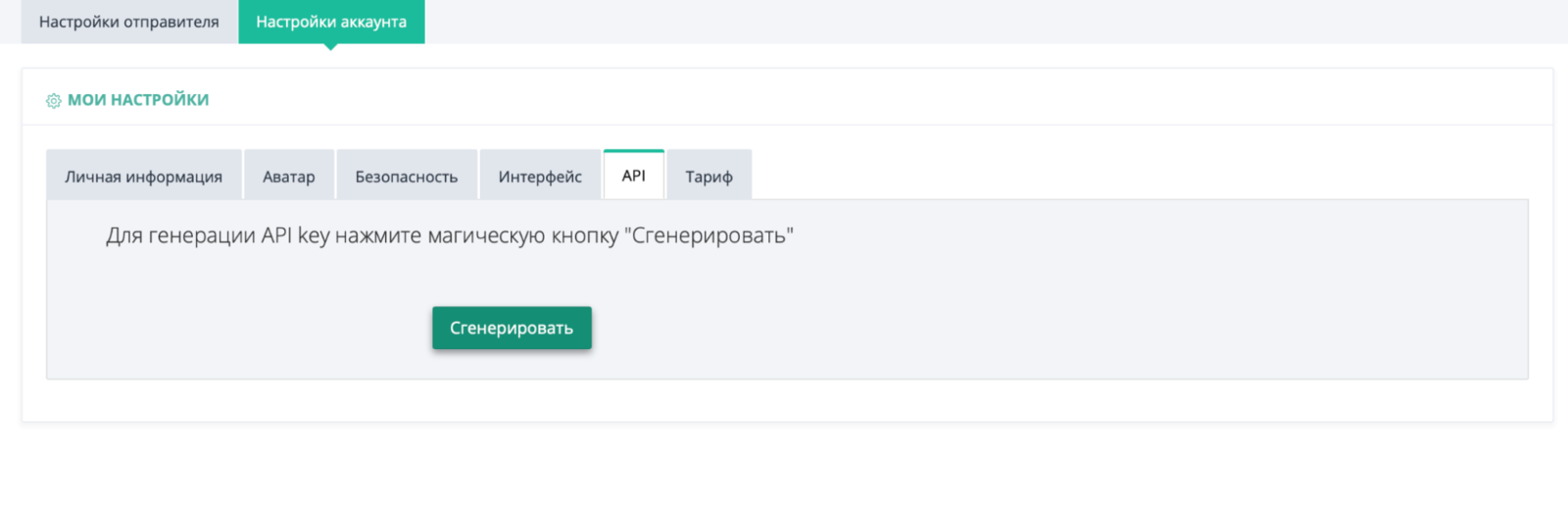Screen dimensions: 1568x510
Task: Select the API tab
Action: [634, 176]
